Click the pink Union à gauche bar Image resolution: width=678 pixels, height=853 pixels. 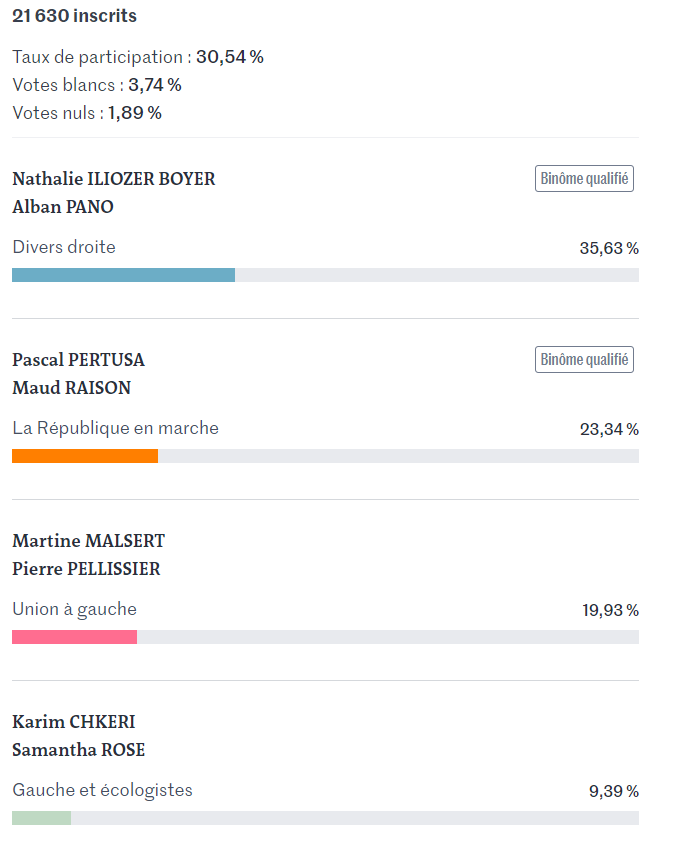75,637
